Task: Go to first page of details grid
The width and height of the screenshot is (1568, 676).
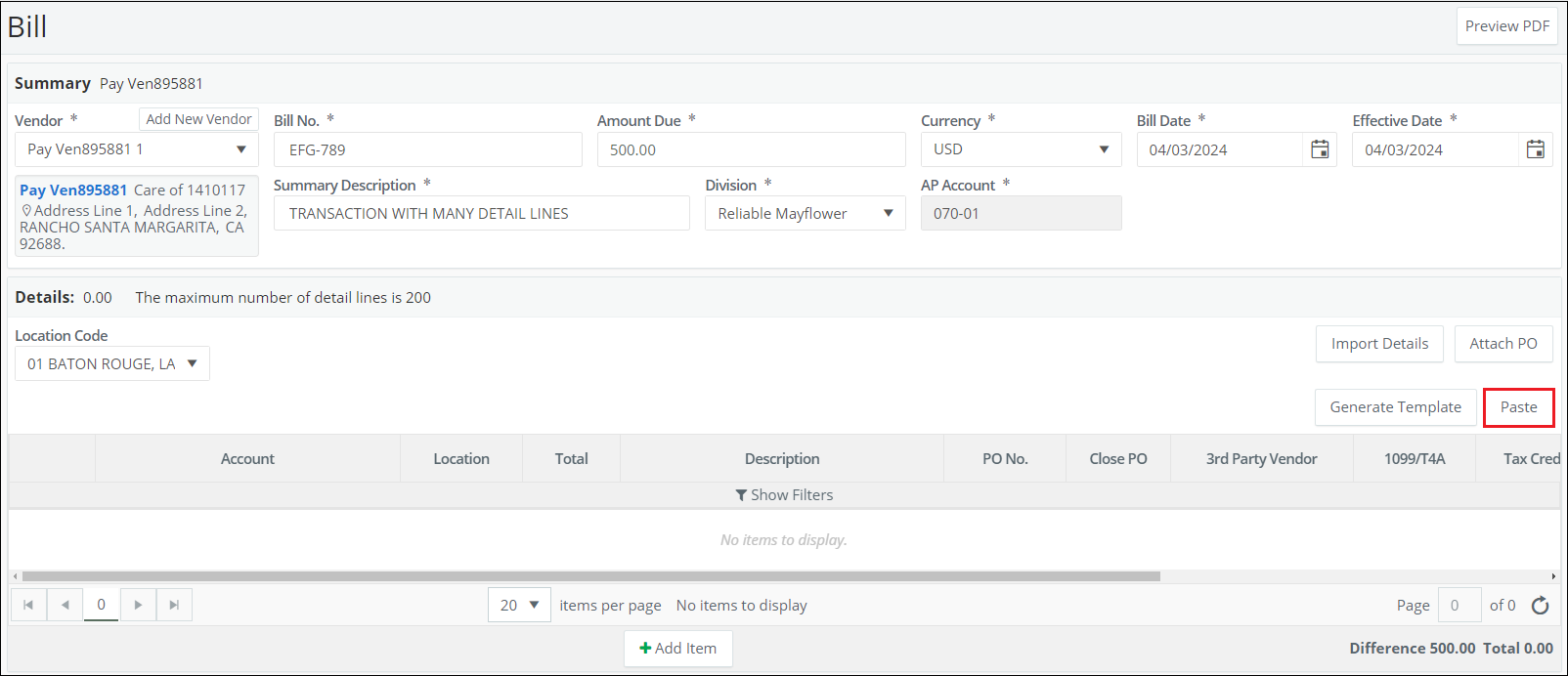Action: tap(28, 605)
